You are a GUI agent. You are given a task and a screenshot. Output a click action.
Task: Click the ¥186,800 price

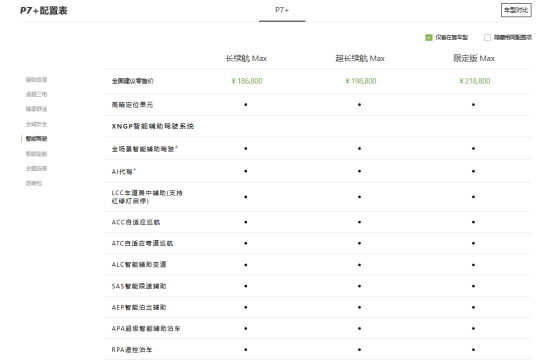pyautogui.click(x=247, y=81)
